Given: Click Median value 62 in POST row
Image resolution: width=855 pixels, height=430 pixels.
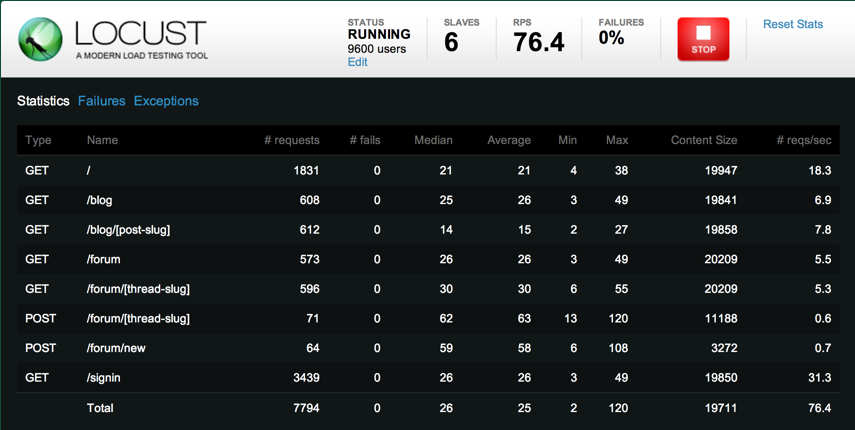Looking at the screenshot, I should click(446, 318).
